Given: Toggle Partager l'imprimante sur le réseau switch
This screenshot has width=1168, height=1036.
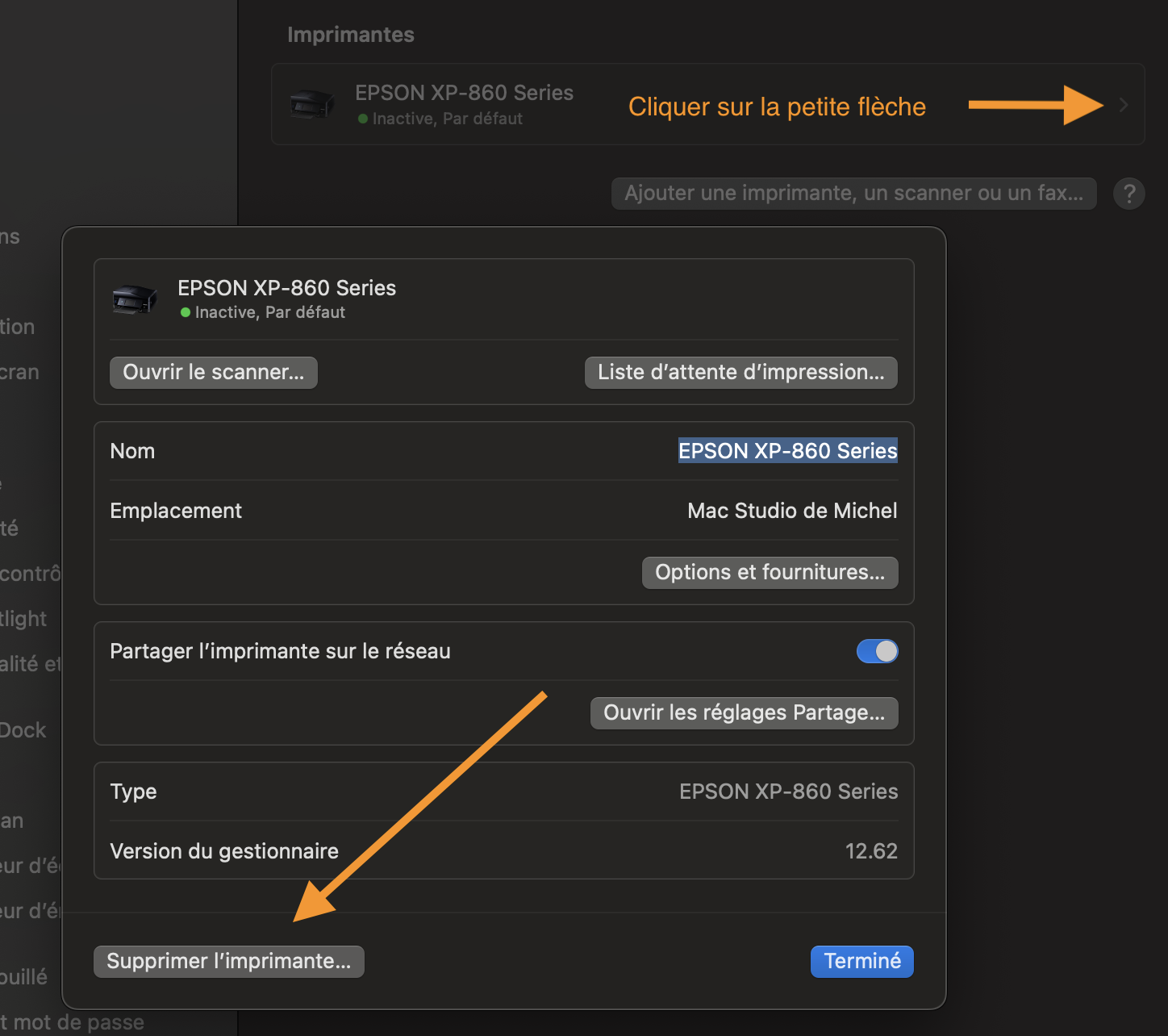Looking at the screenshot, I should (877, 651).
